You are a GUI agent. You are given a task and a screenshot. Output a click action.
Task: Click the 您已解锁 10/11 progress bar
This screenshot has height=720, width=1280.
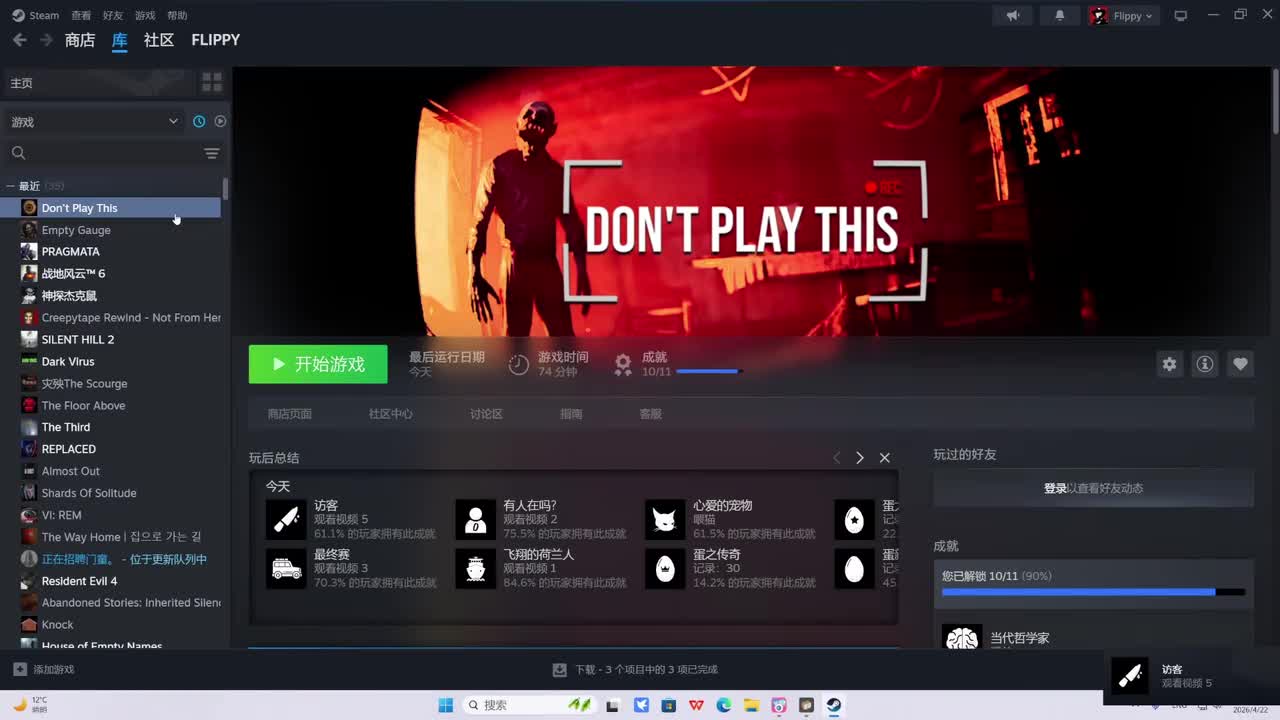pos(1093,592)
